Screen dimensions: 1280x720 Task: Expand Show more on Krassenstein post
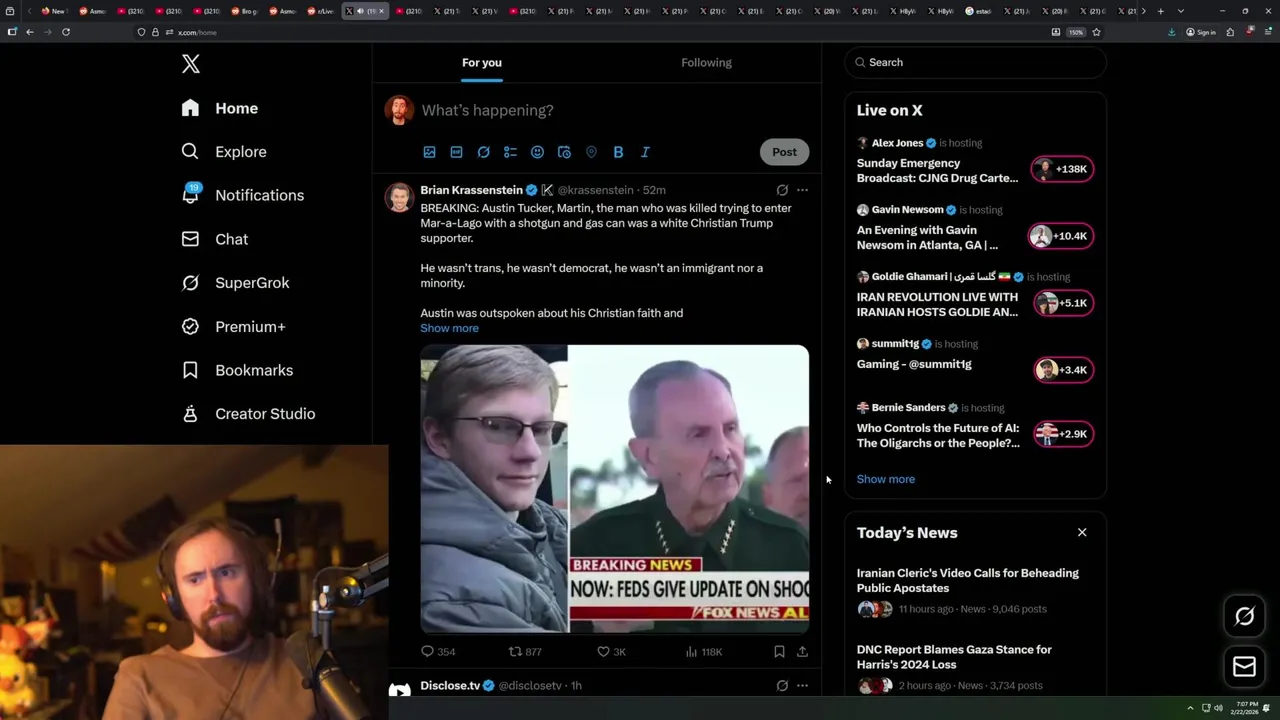coord(449,328)
